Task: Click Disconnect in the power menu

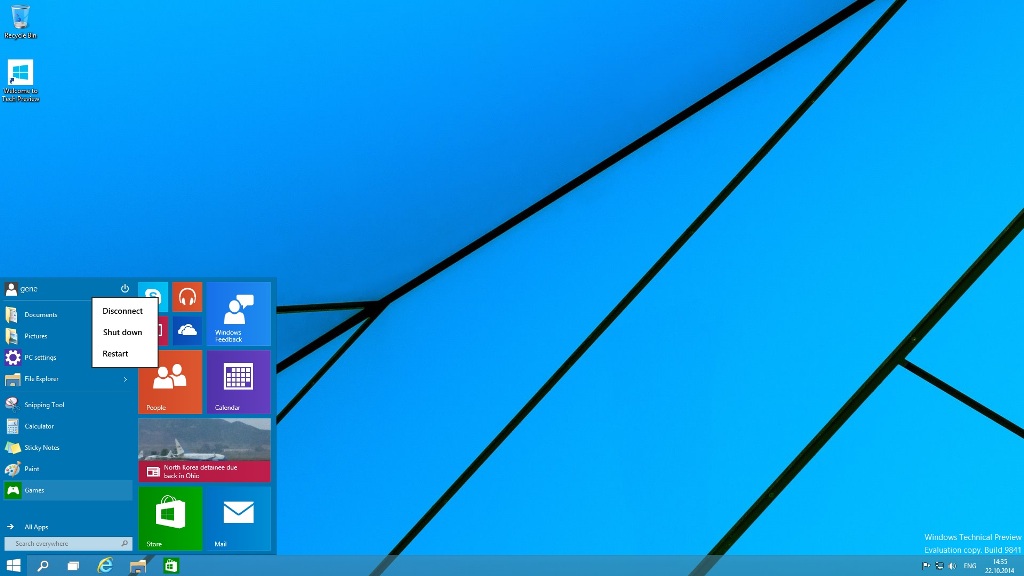Action: point(123,311)
